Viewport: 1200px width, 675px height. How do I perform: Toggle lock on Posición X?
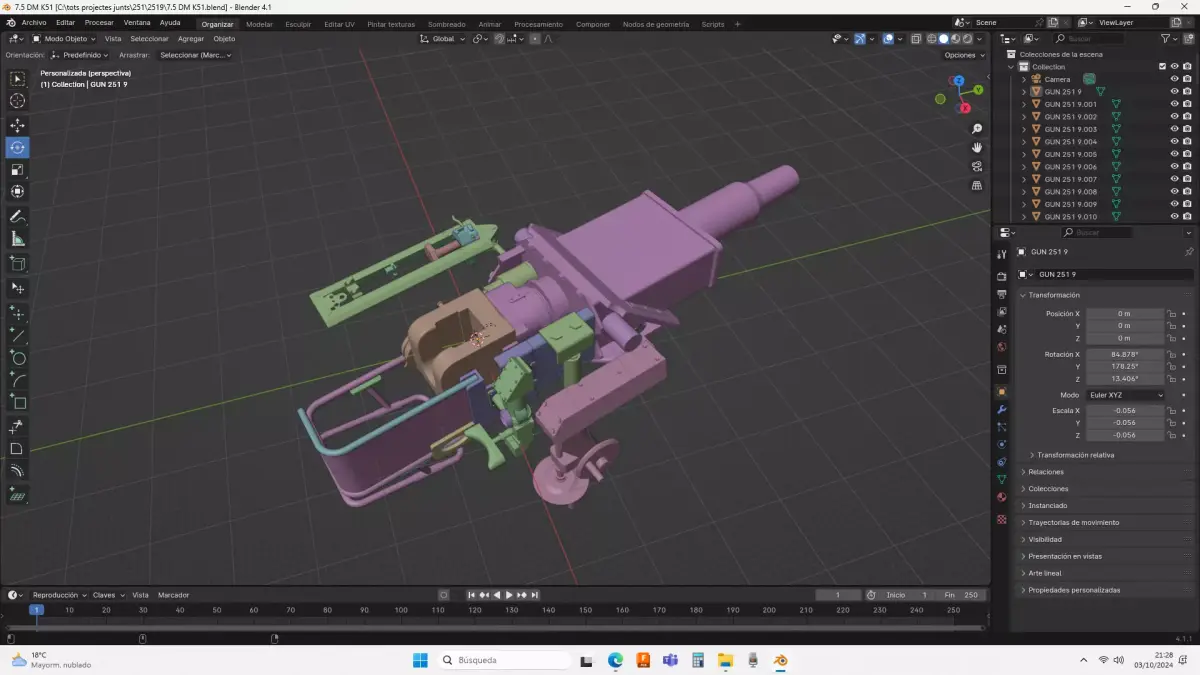[1172, 314]
